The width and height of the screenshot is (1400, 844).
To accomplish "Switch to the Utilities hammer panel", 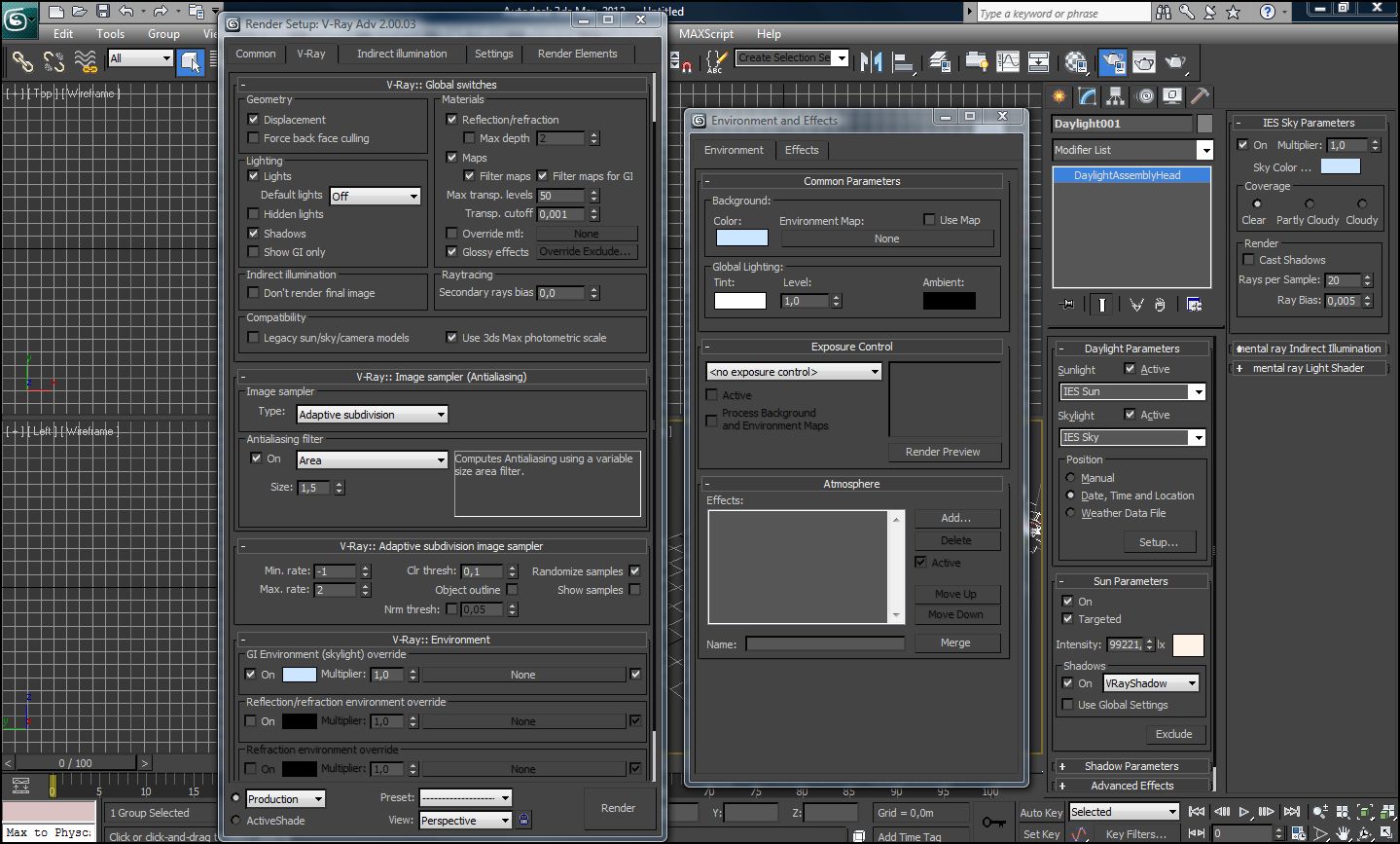I will click(1201, 95).
